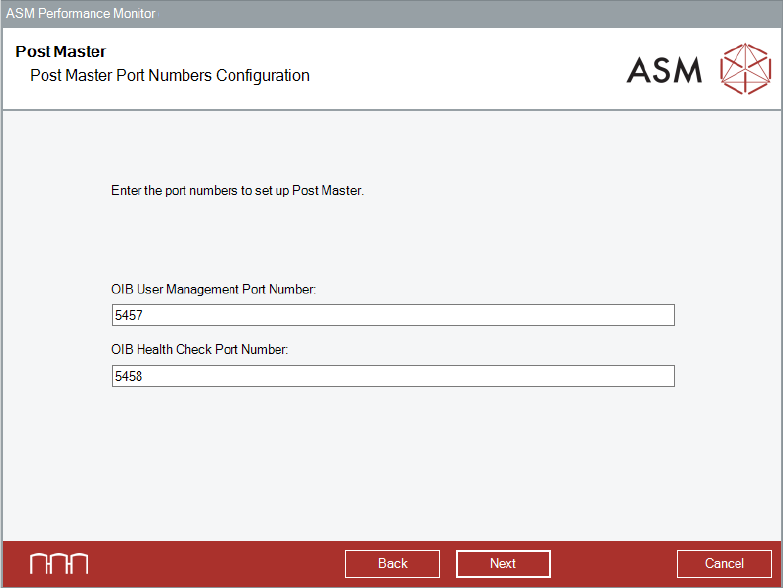Click the OIB Health Check Port Number label
Image resolution: width=783 pixels, height=588 pixels.
click(199, 350)
